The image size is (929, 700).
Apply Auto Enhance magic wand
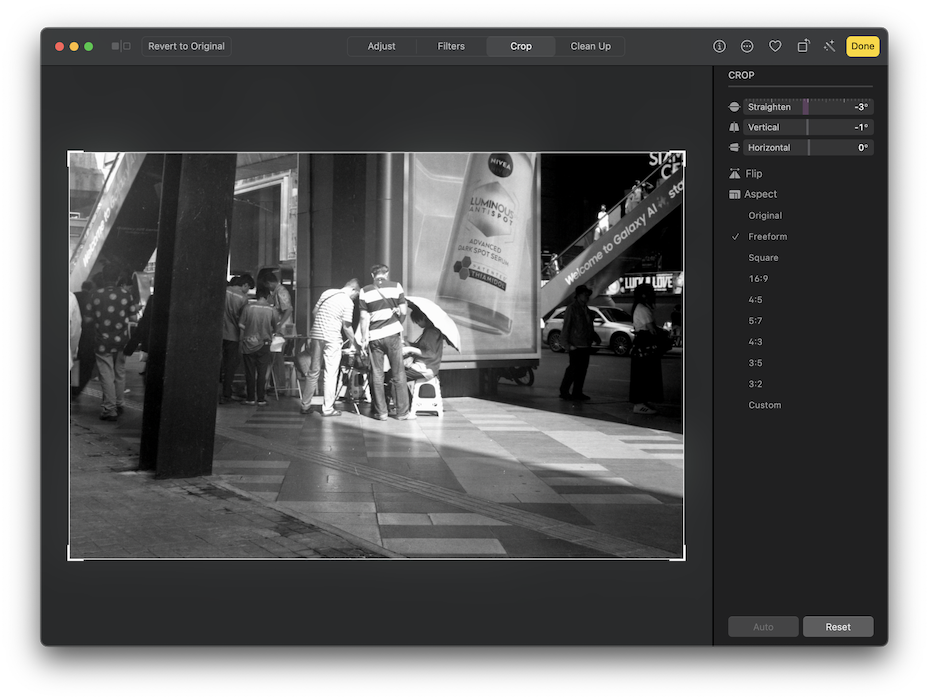pos(829,46)
